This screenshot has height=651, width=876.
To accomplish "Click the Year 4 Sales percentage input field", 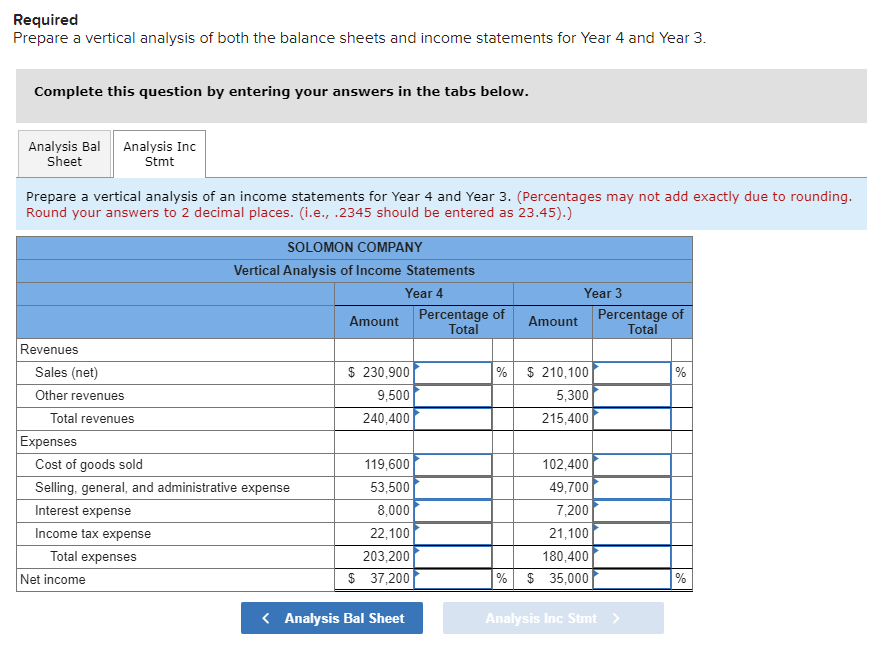I will coord(452,371).
